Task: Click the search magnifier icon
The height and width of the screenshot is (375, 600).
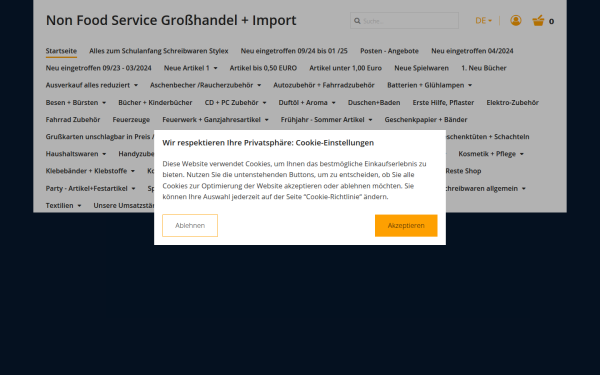Action: [357, 21]
